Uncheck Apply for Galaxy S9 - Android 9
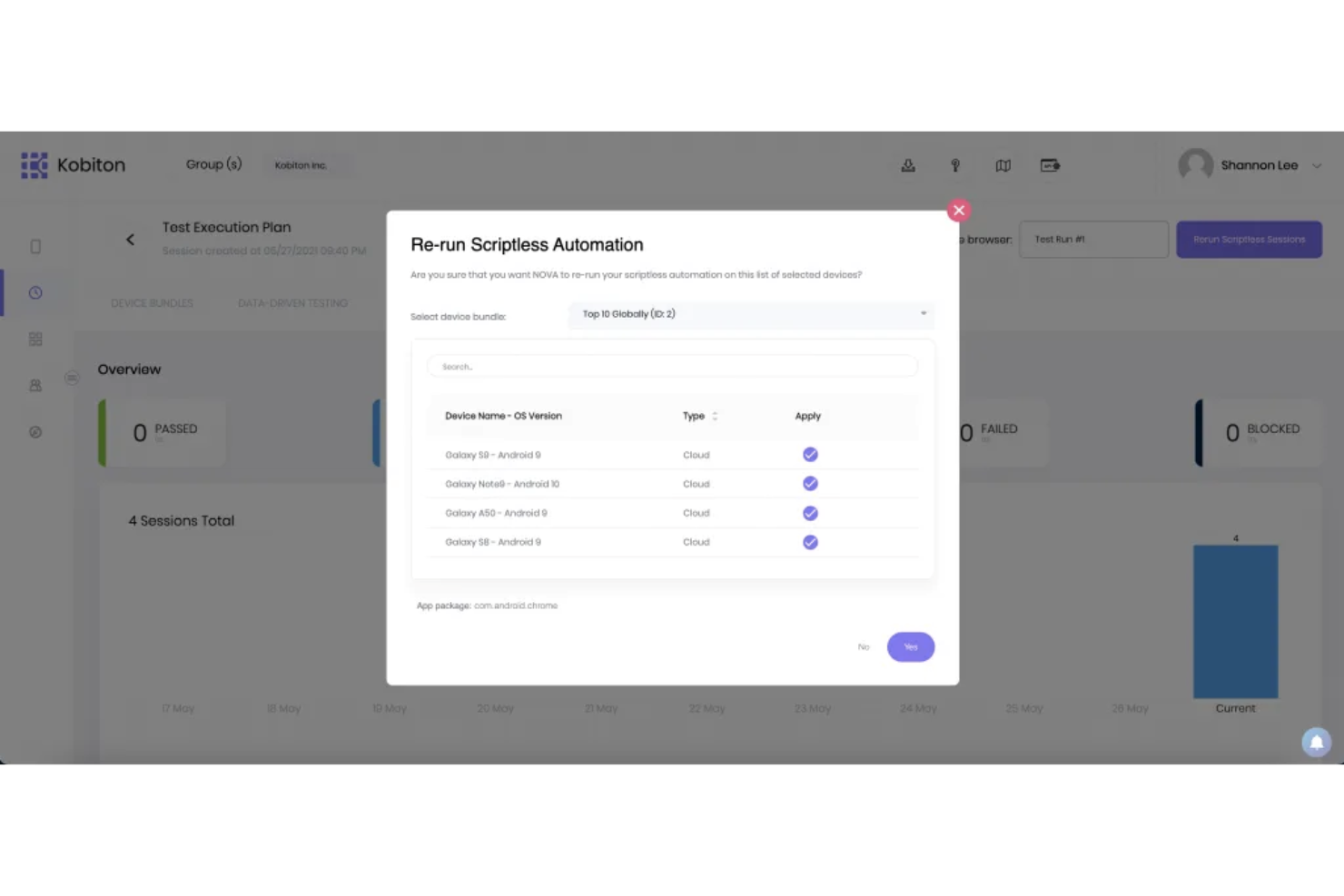Screen dimensions: 1344x896 click(x=810, y=455)
